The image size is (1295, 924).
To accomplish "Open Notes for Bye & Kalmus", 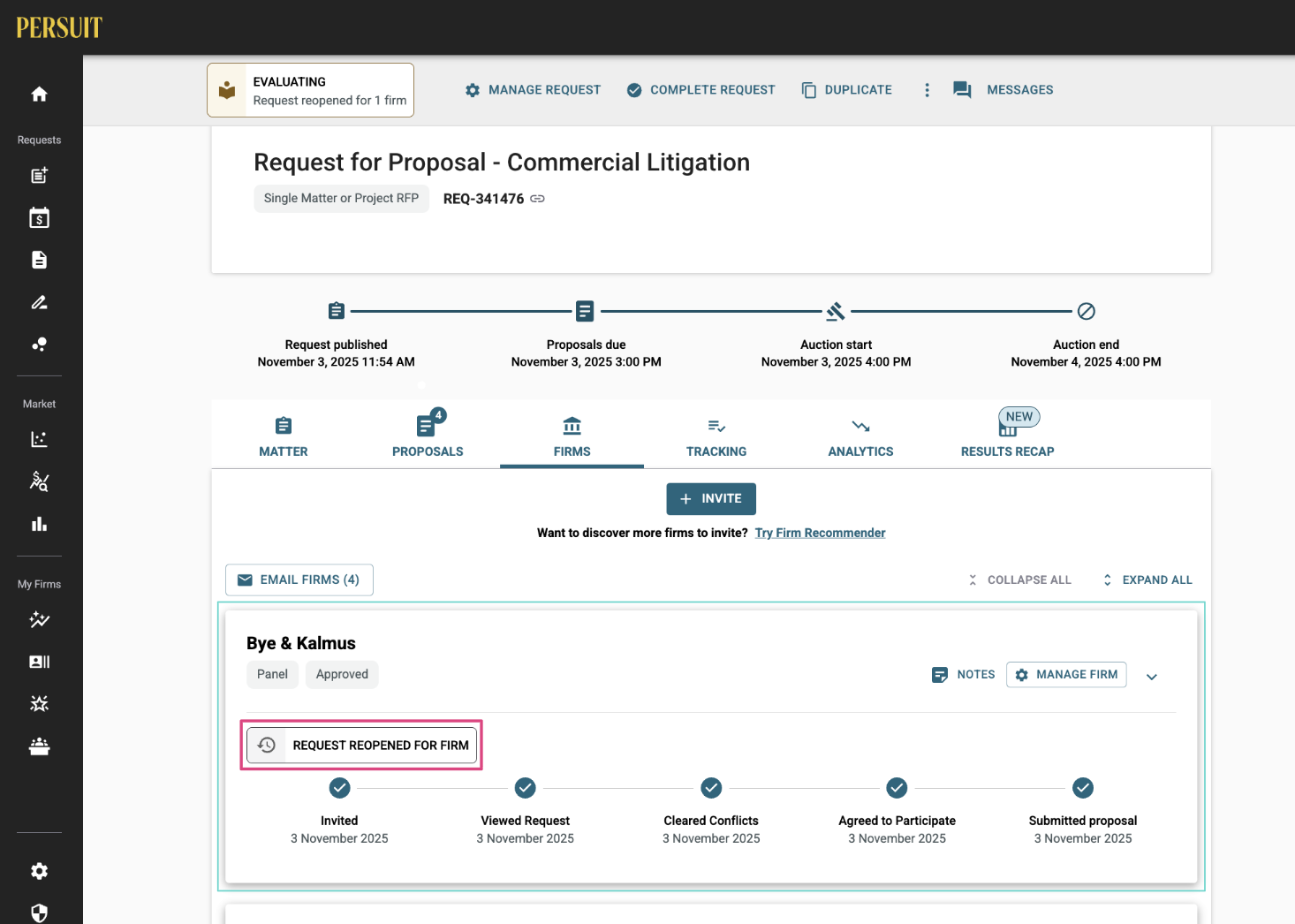I will tap(963, 675).
